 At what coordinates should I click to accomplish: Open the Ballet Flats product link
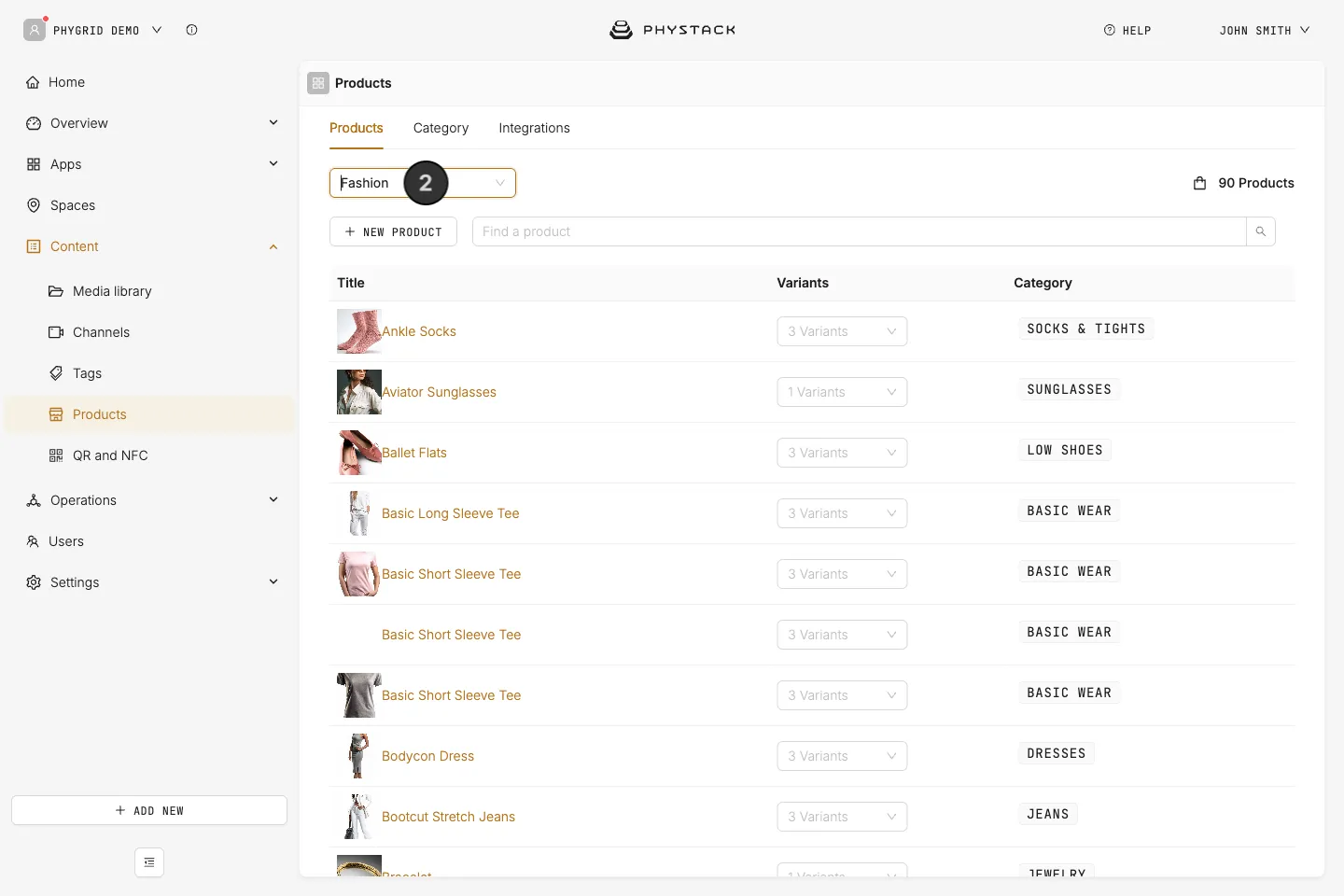click(414, 453)
